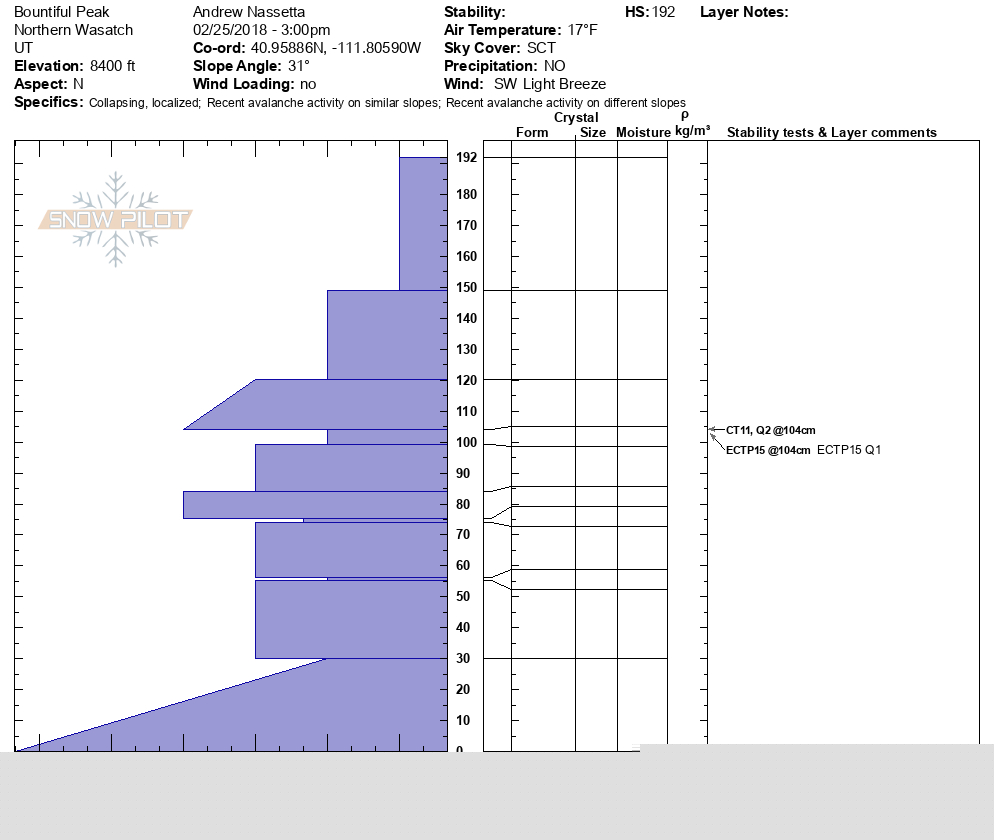Select the Air Temperature 17°F value
The width and height of the screenshot is (994, 840).
[x=583, y=30]
